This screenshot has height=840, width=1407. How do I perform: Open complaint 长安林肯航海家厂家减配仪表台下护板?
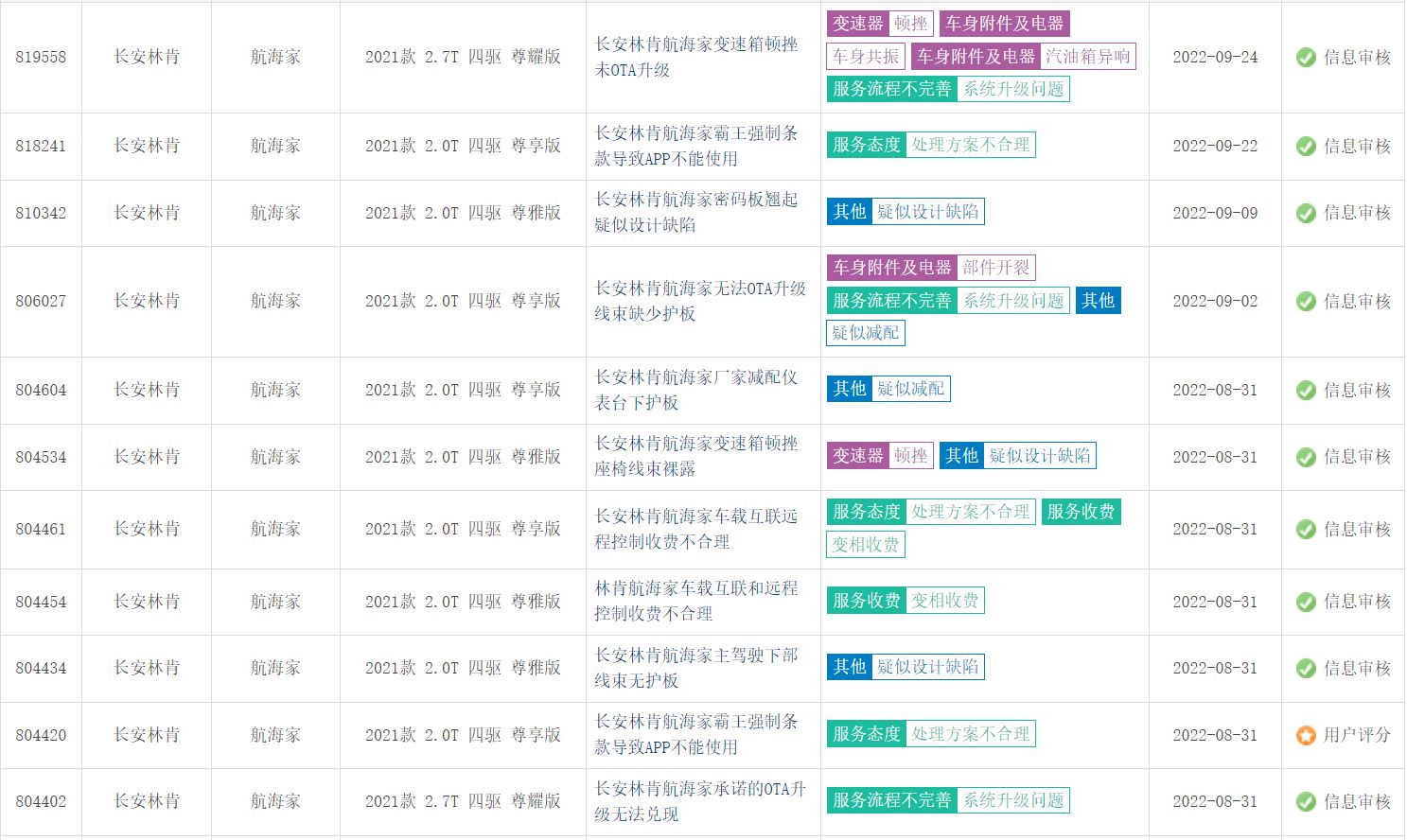tap(696, 390)
